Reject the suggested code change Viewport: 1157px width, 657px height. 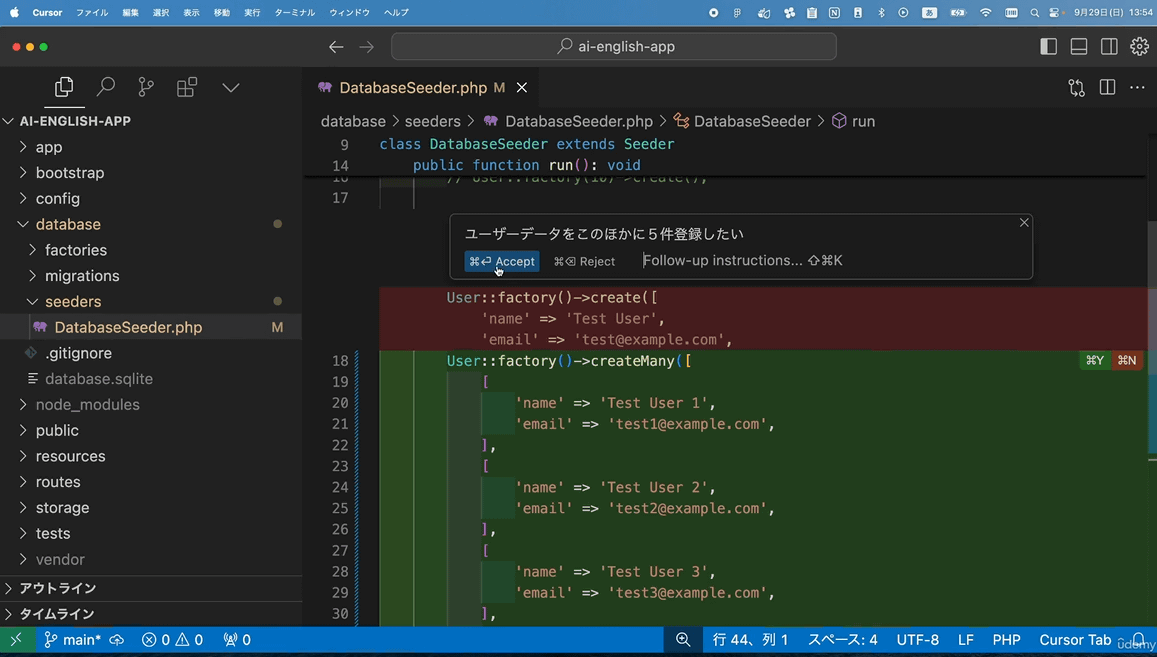(585, 261)
